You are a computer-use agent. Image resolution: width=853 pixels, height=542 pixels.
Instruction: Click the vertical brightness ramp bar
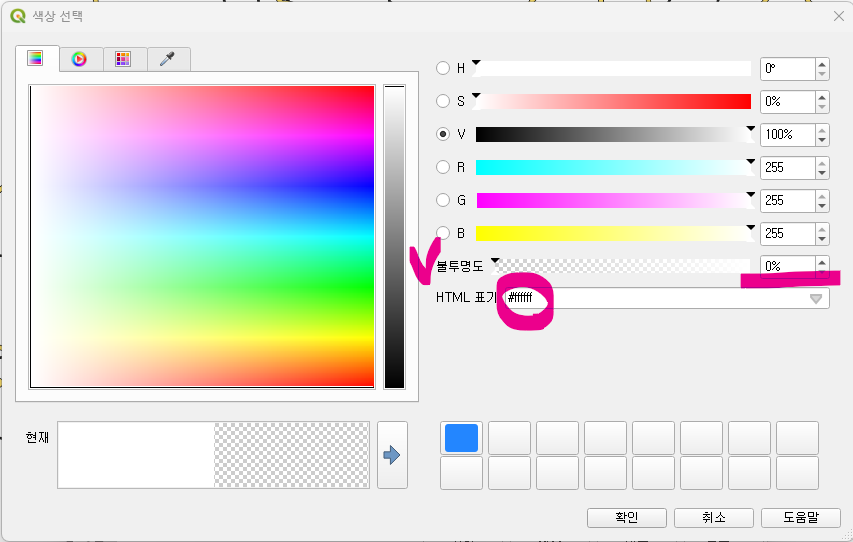(394, 236)
